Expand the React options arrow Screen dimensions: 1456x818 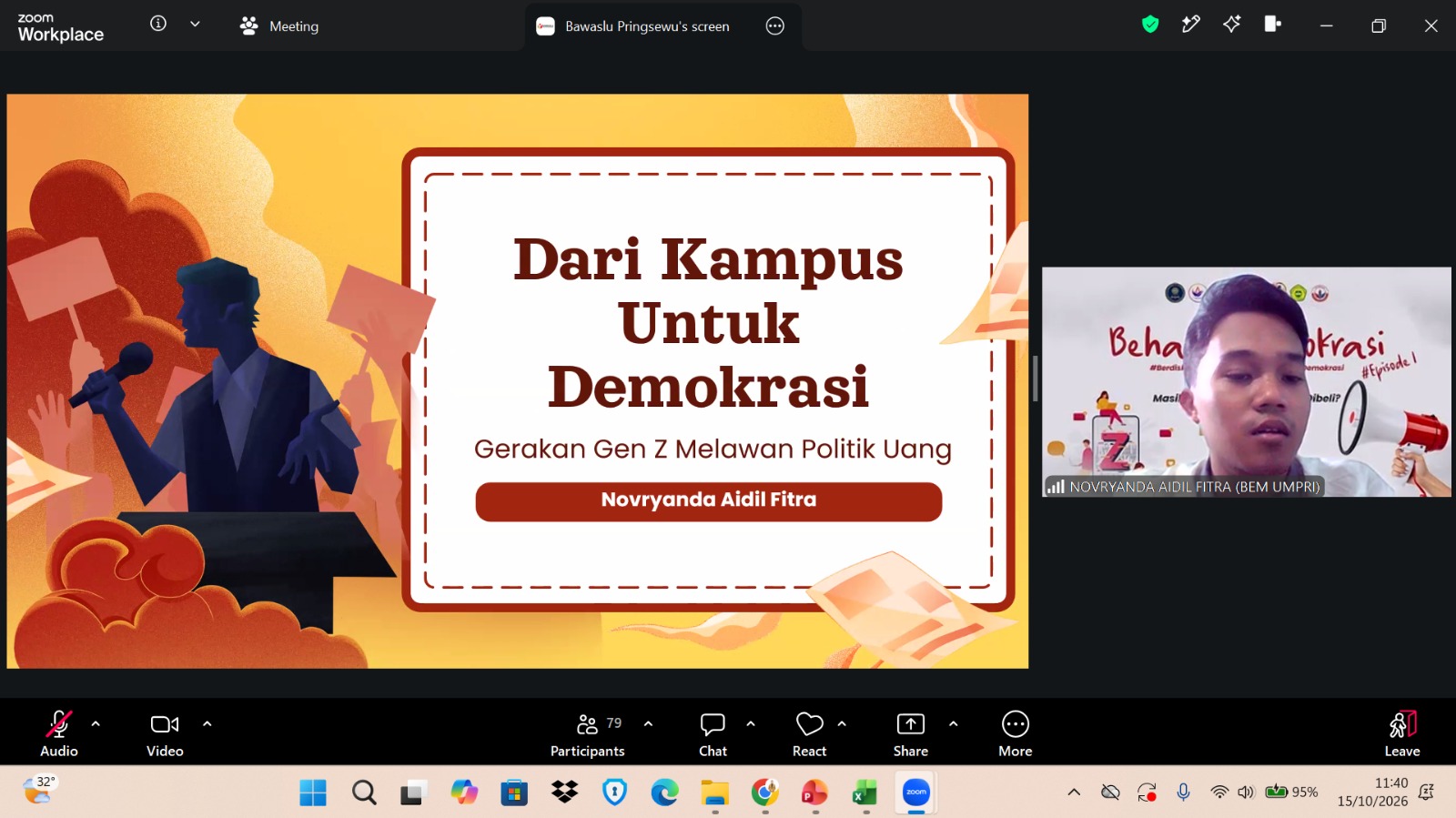[842, 724]
